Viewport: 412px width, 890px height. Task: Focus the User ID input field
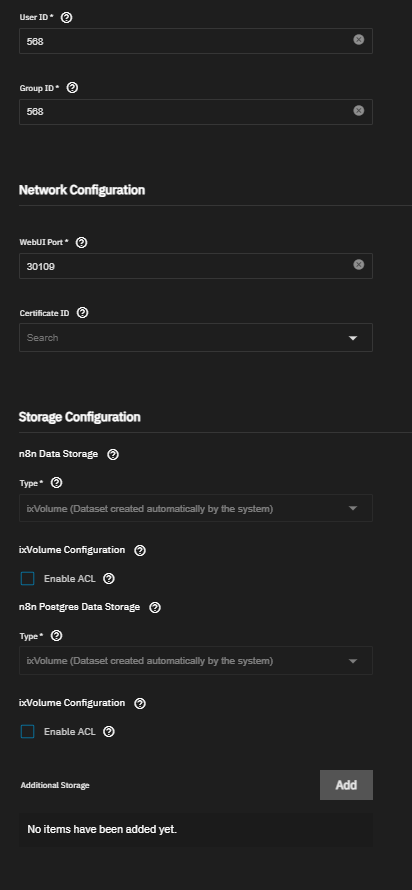pyautogui.click(x=187, y=41)
